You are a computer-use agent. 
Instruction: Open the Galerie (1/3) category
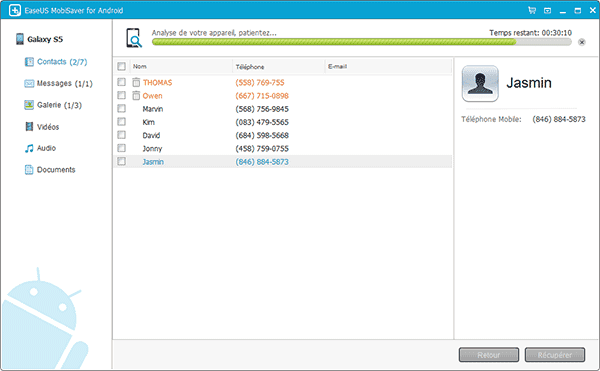tap(53, 105)
